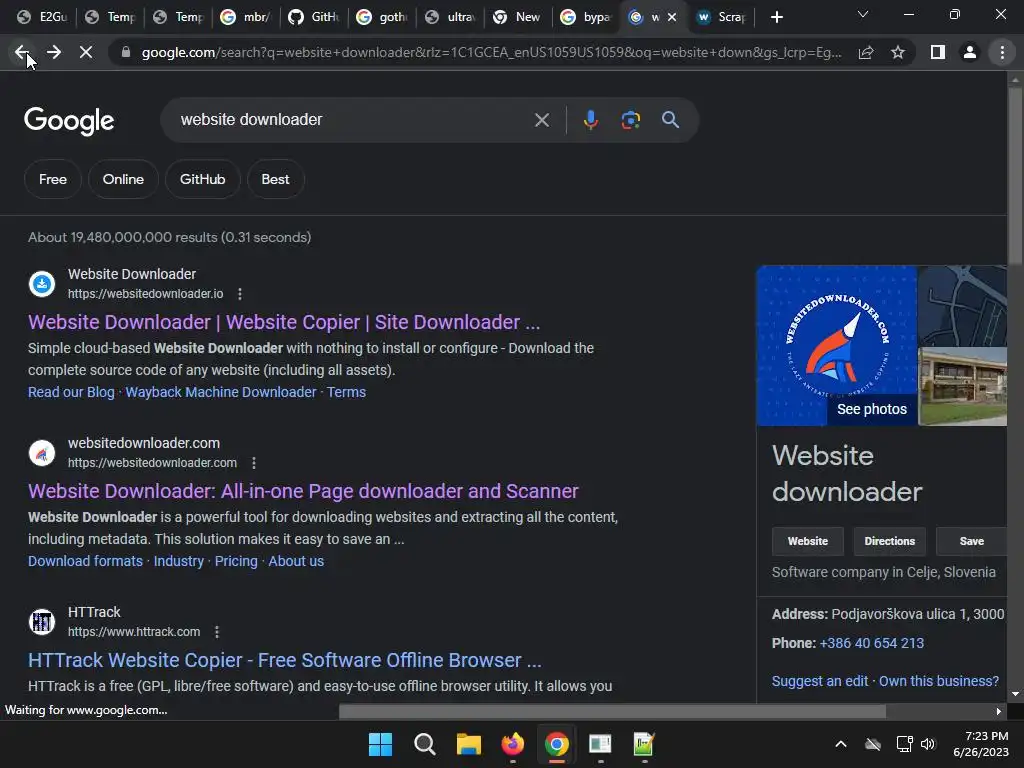The height and width of the screenshot is (768, 1024).
Task: Open the Chrome profile avatar icon
Action: tap(970, 52)
